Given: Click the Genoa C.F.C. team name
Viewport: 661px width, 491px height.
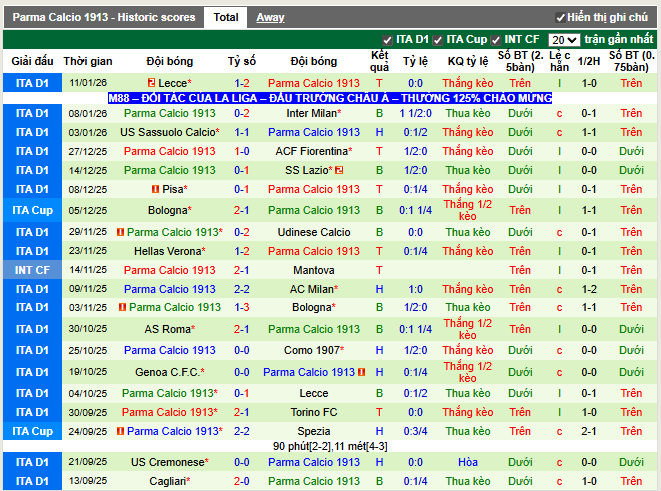Looking at the screenshot, I should pyautogui.click(x=169, y=372).
